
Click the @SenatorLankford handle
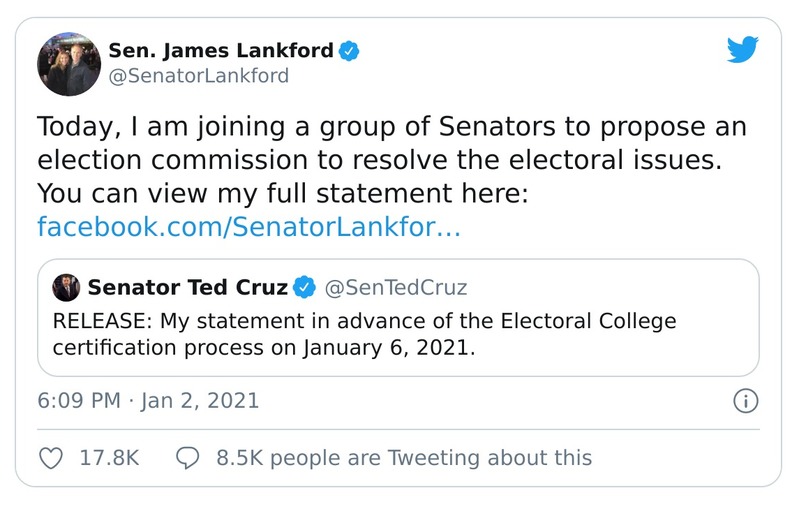pos(198,76)
